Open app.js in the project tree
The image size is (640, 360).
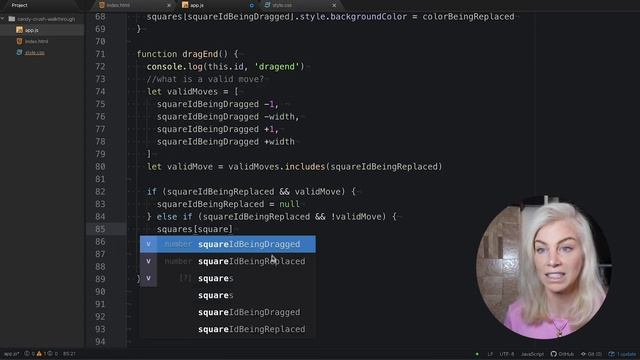pyautogui.click(x=31, y=30)
